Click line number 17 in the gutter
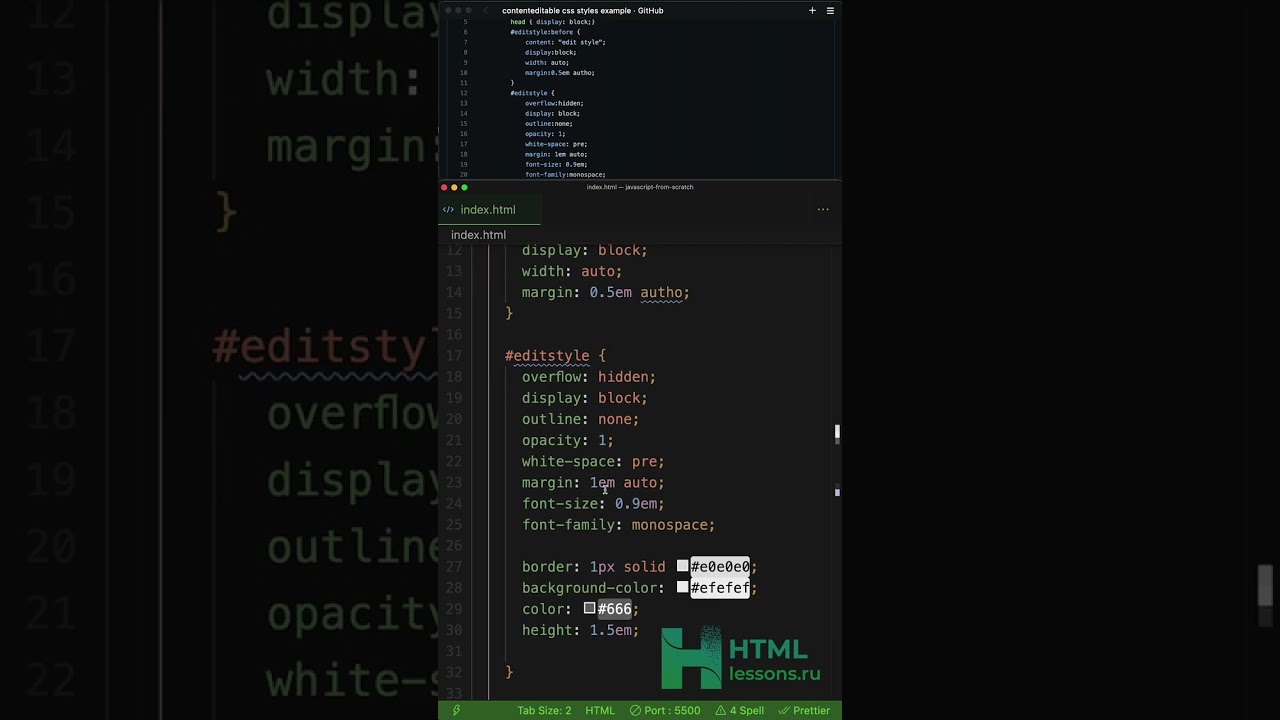The width and height of the screenshot is (1280, 720). point(454,356)
